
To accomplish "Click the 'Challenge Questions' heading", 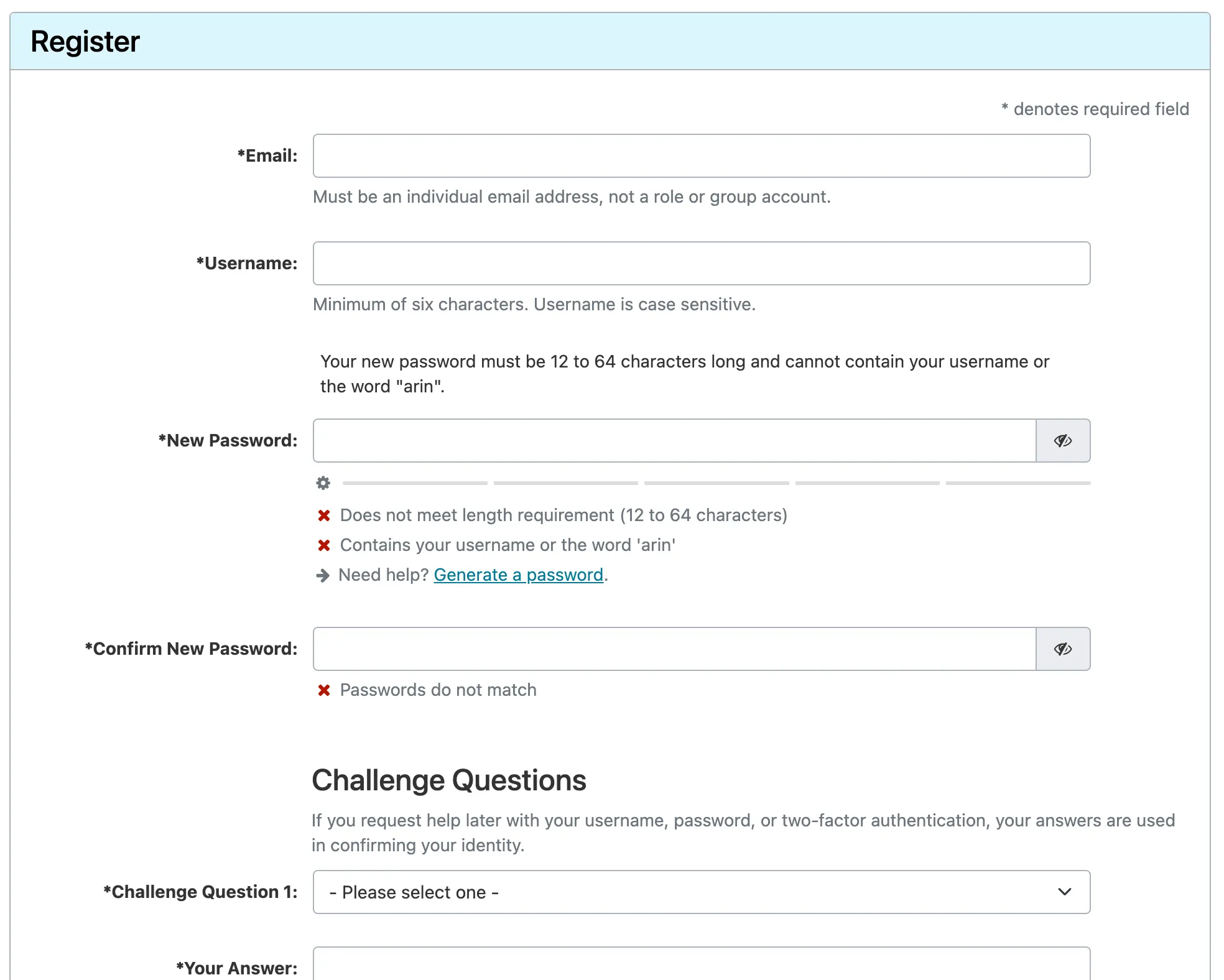I will click(449, 780).
